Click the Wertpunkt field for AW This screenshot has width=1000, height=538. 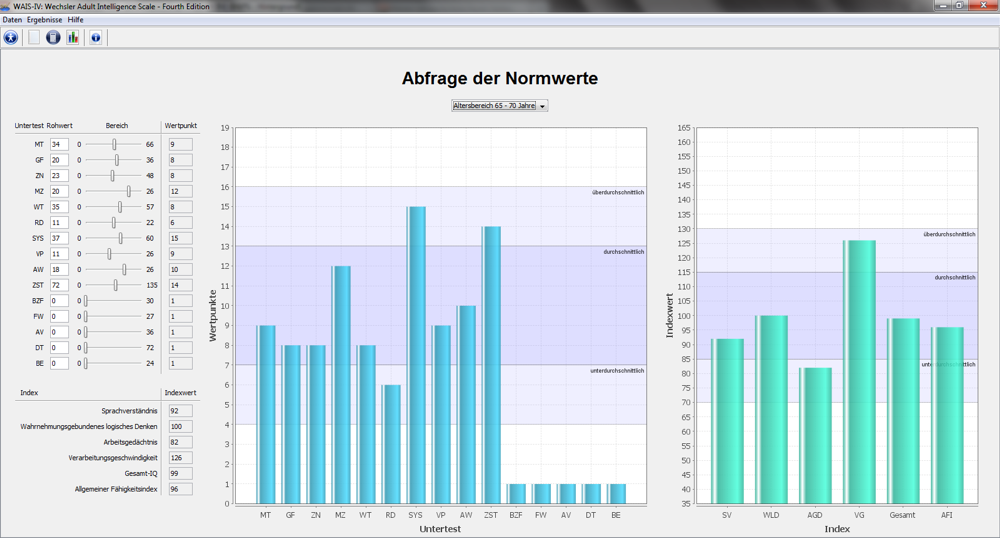click(180, 269)
